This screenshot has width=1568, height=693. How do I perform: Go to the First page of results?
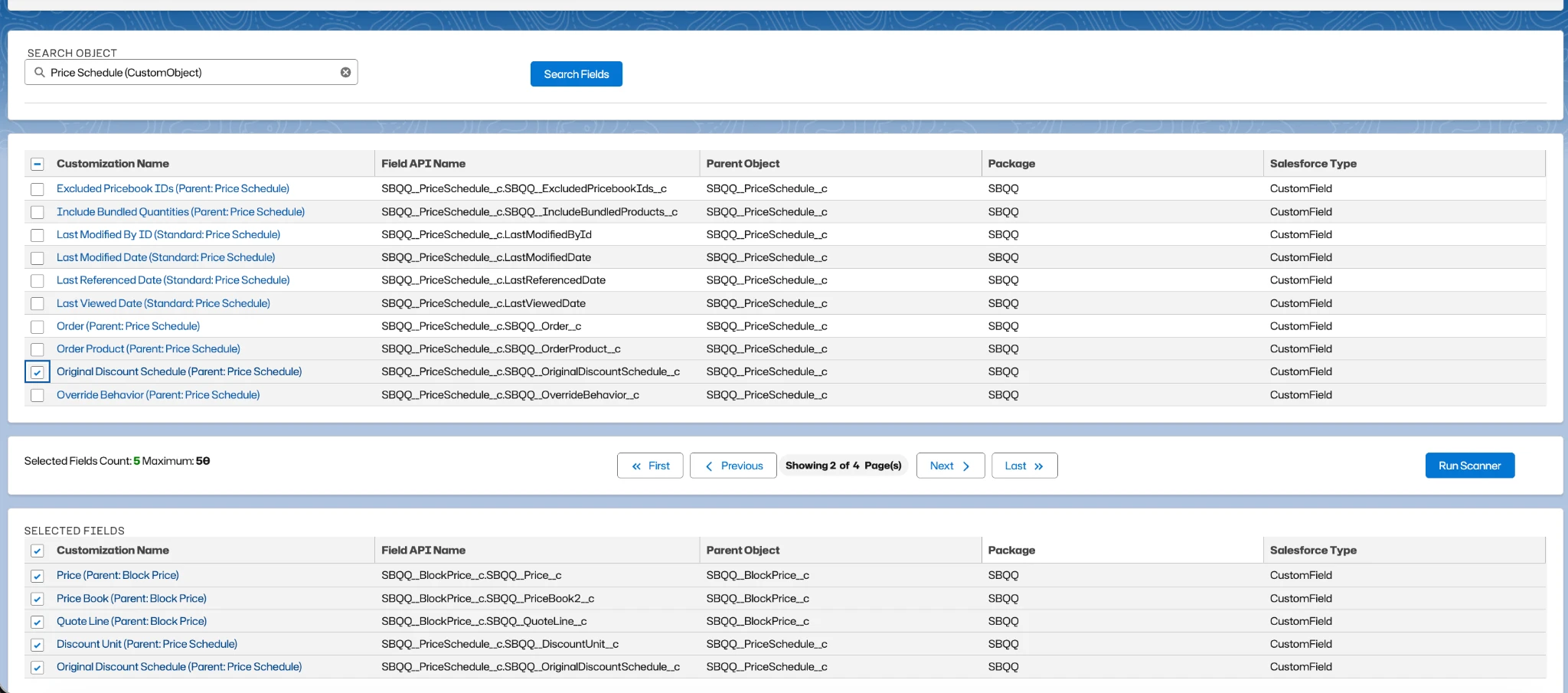(650, 466)
